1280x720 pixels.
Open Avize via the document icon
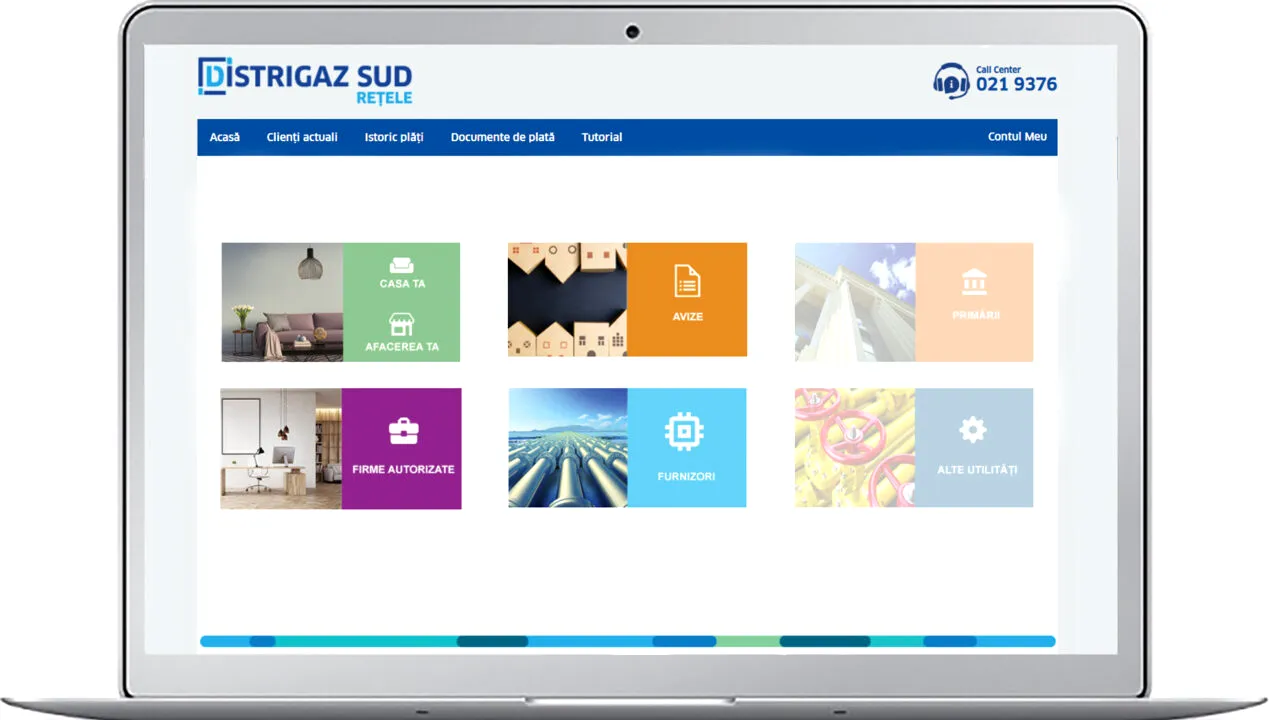click(687, 283)
